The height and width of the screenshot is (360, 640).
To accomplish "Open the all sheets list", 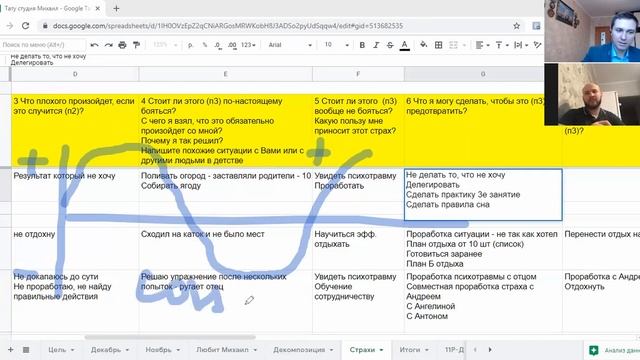I will point(26,350).
